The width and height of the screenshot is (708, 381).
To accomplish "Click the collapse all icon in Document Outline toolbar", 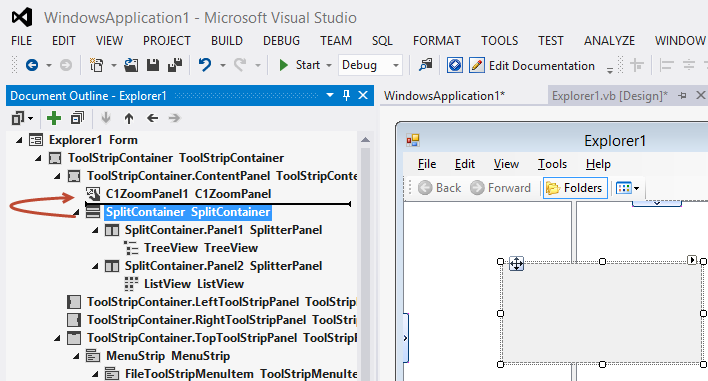I will point(77,118).
